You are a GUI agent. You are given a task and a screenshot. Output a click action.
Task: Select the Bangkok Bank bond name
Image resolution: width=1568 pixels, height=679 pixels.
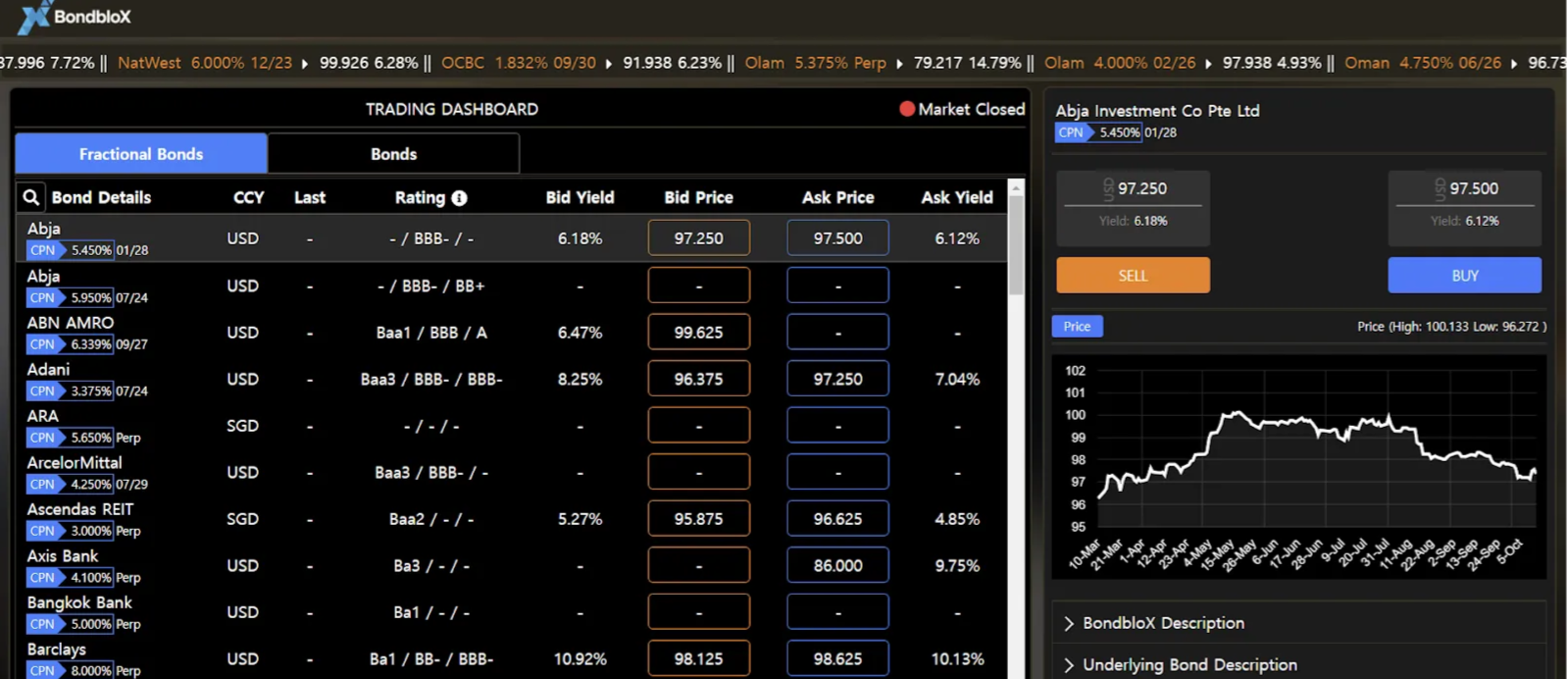click(79, 602)
